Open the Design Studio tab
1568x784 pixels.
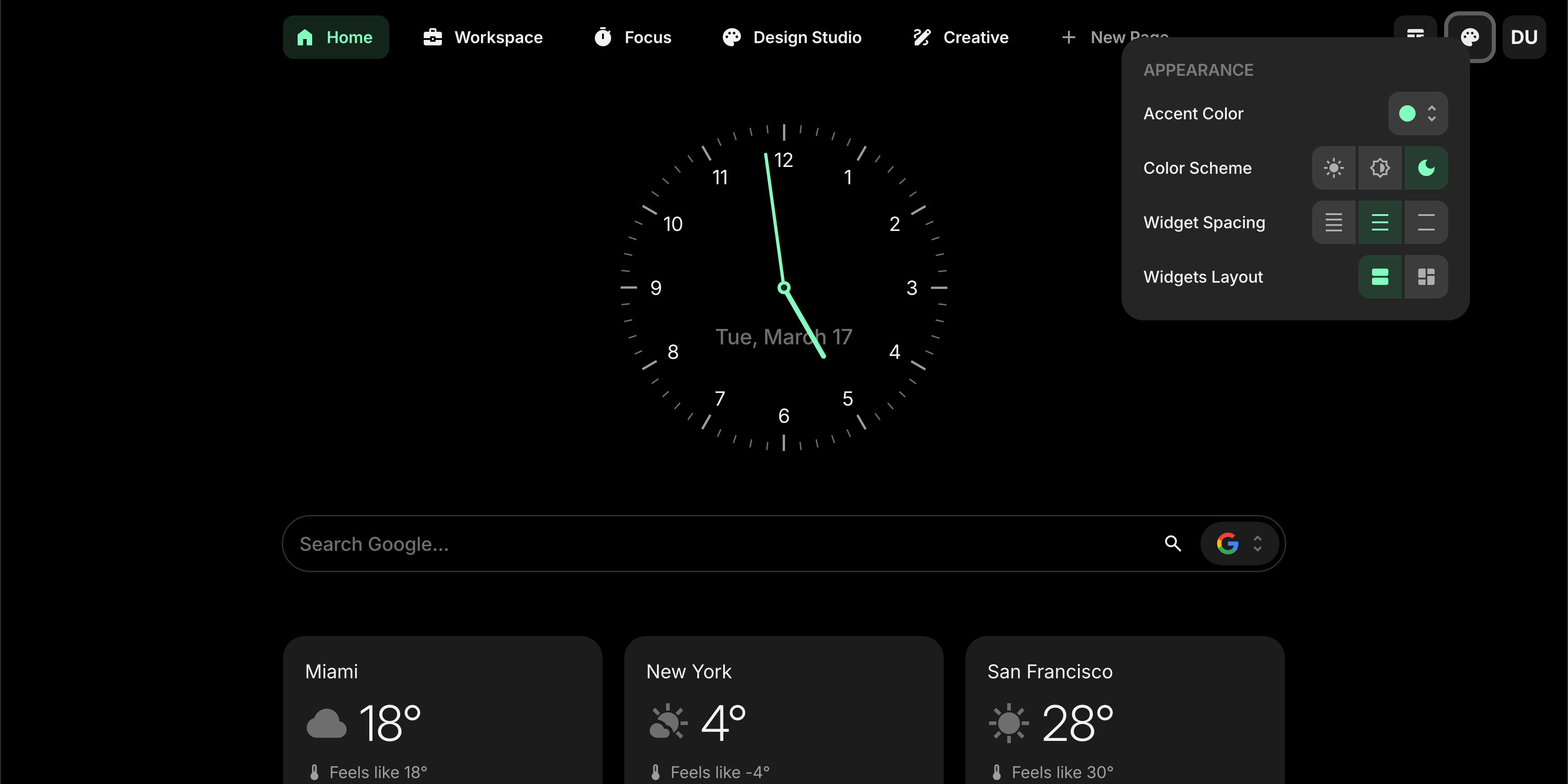(x=791, y=37)
